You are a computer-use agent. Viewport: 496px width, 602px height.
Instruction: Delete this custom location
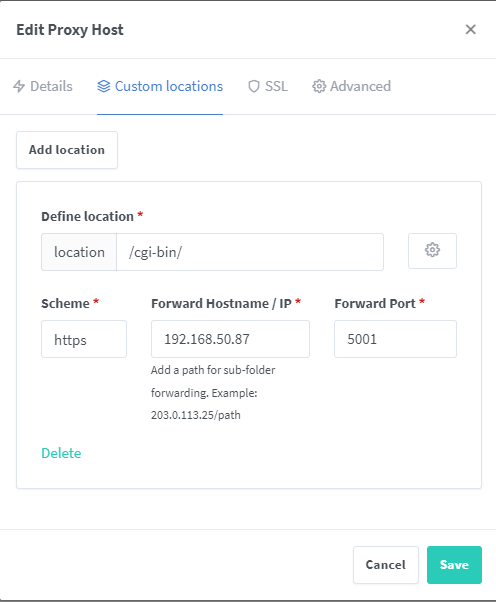[61, 453]
